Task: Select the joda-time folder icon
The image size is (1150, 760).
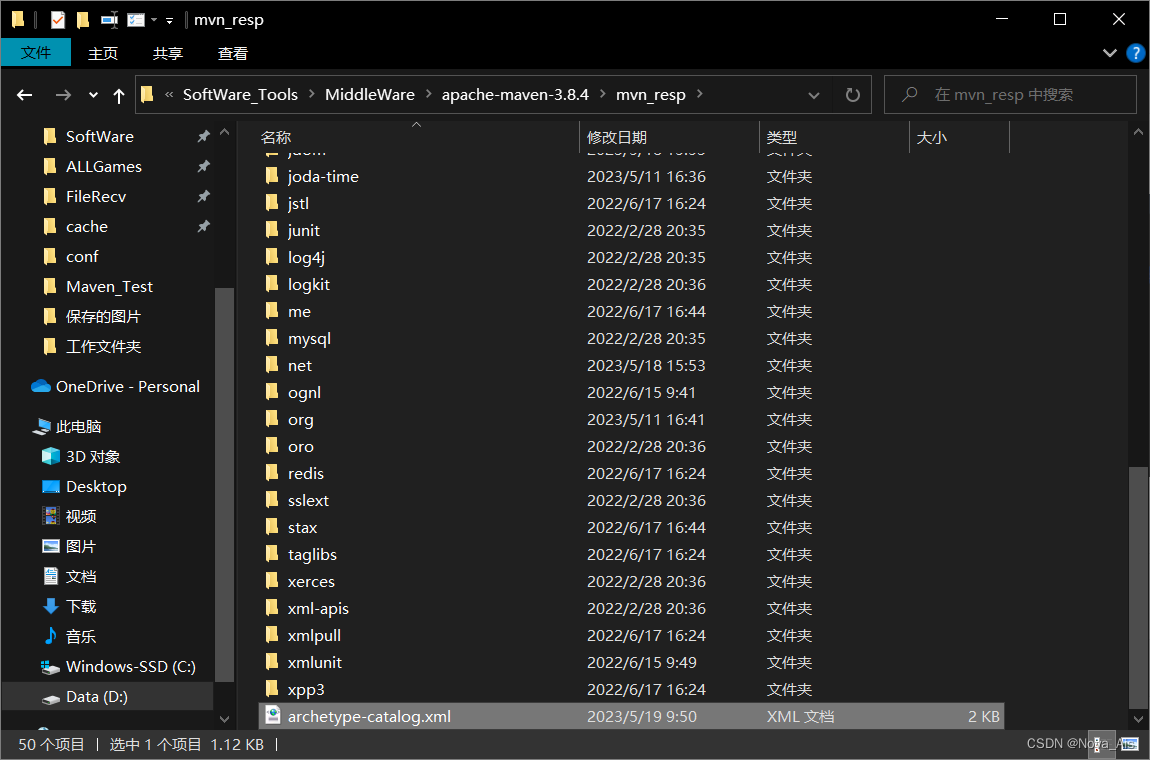Action: (x=272, y=176)
